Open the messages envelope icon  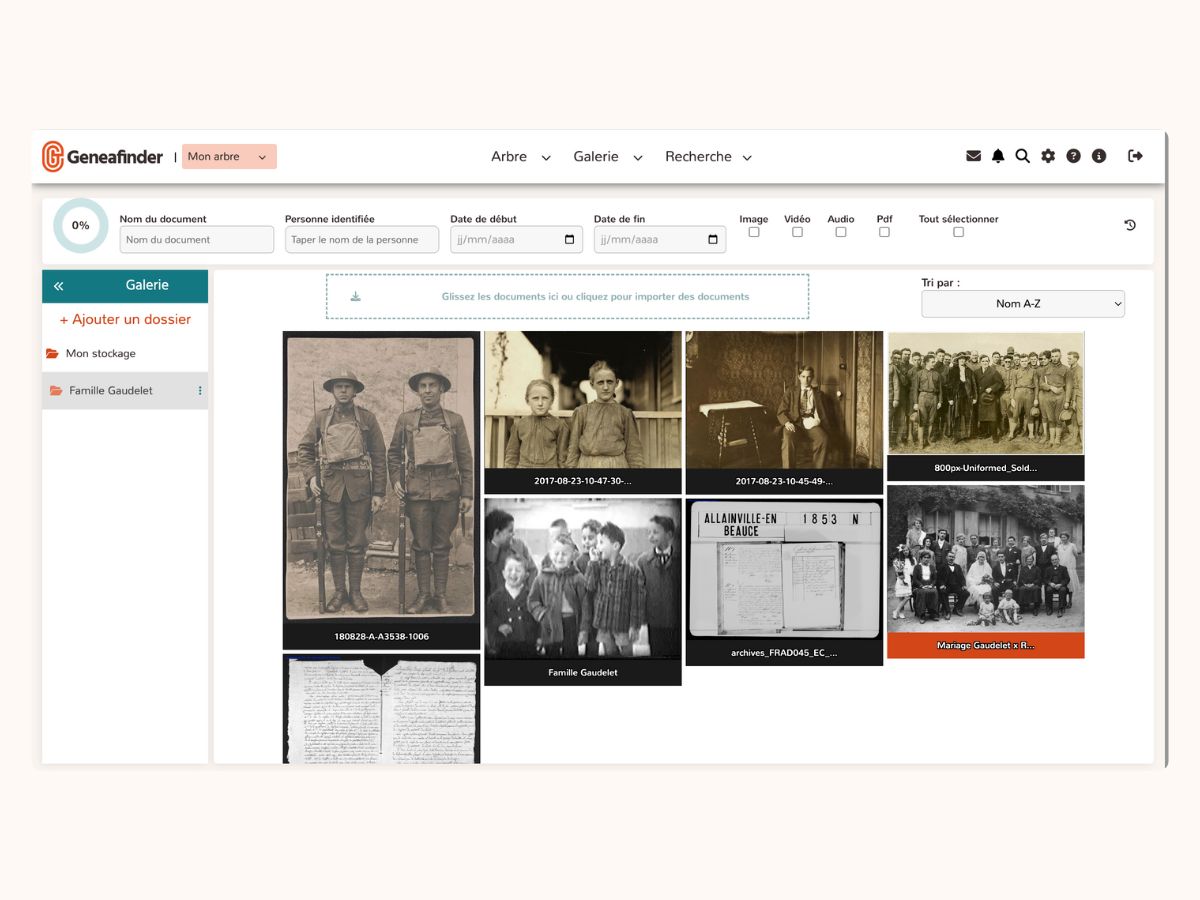click(972, 156)
